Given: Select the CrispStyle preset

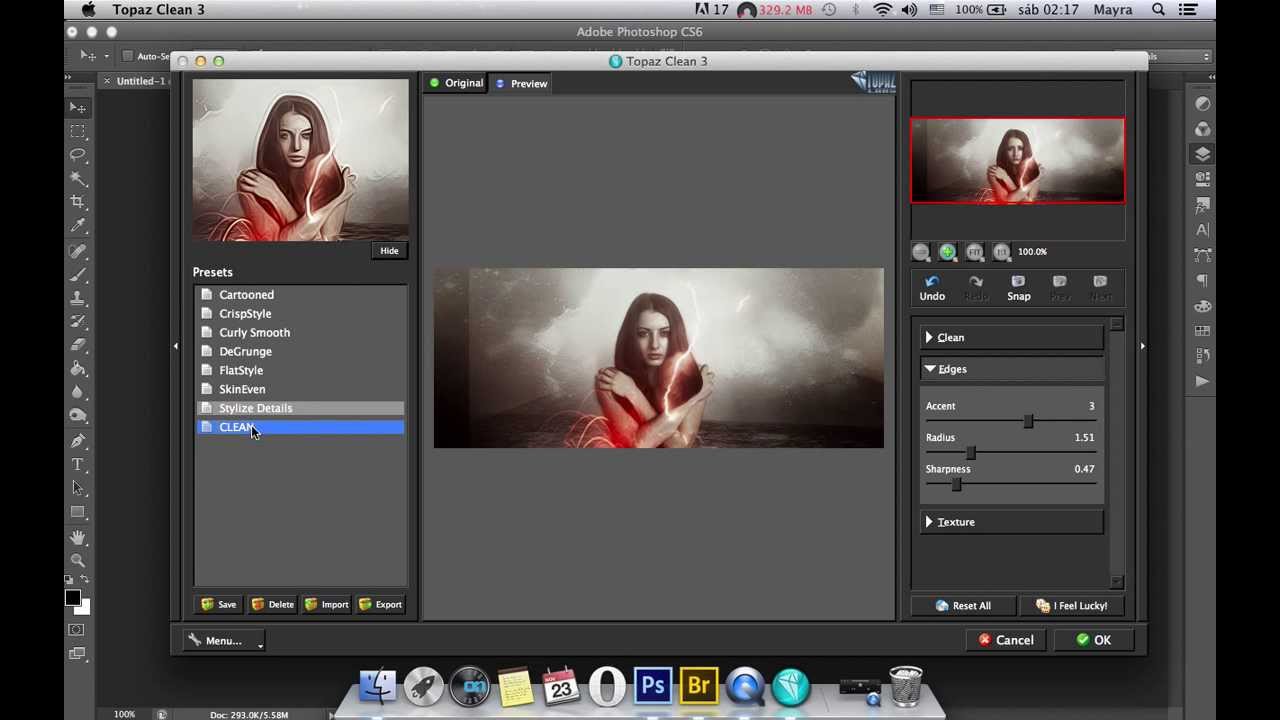Looking at the screenshot, I should pos(299,314).
